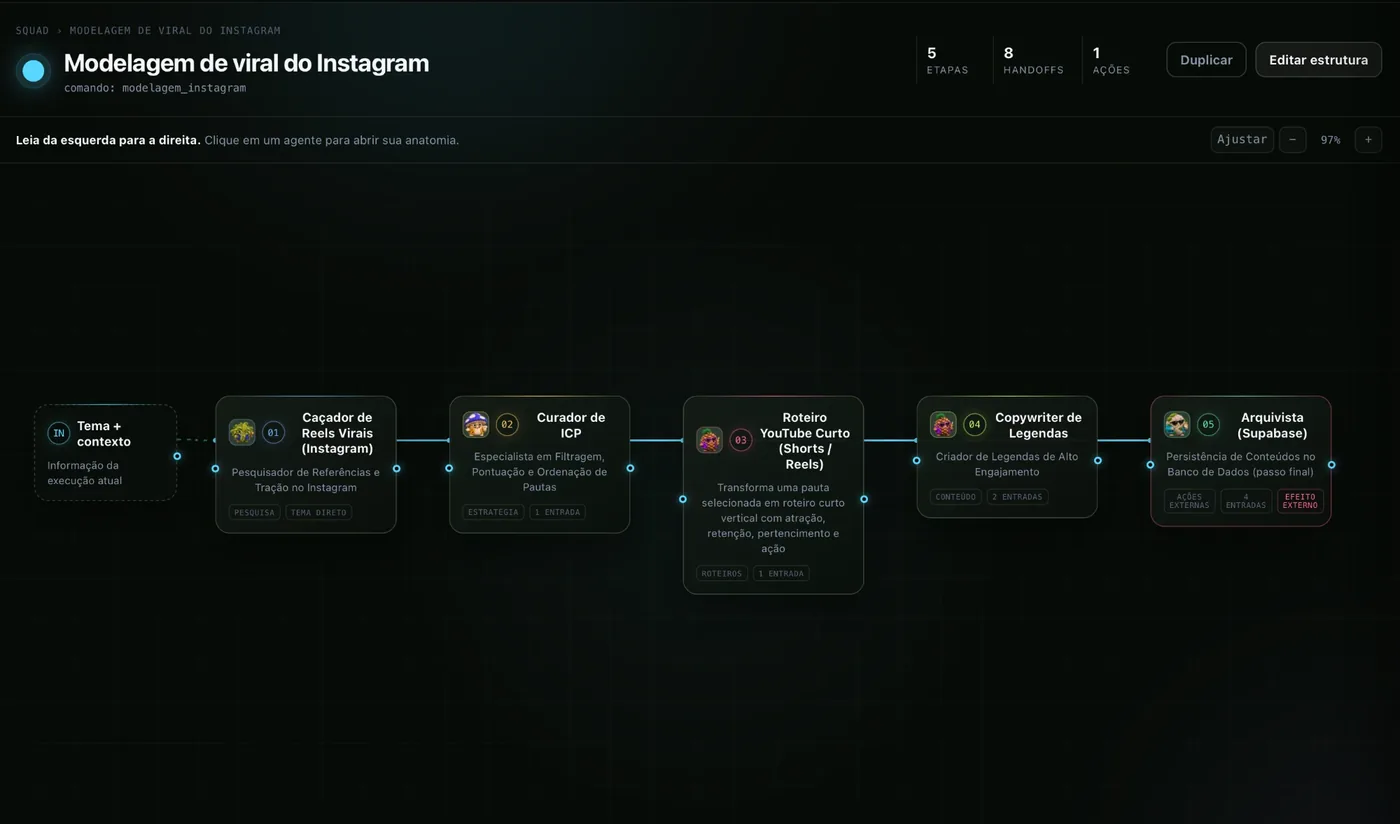Click the PESQUISA tag
Image resolution: width=1400 pixels, height=824 pixels.
pyautogui.click(x=255, y=513)
